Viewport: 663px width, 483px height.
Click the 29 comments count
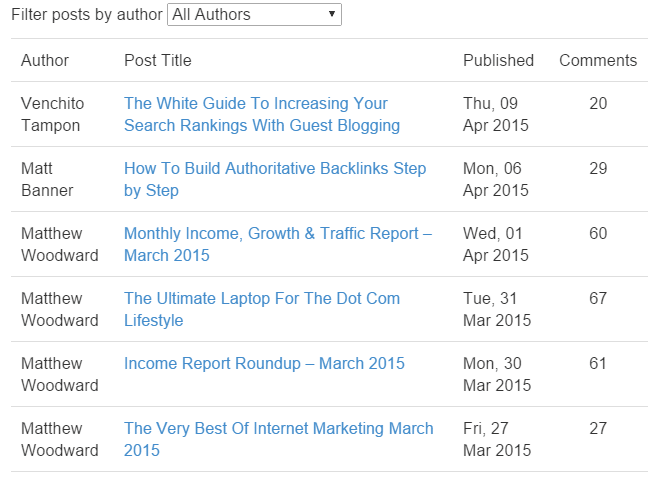pos(598,168)
